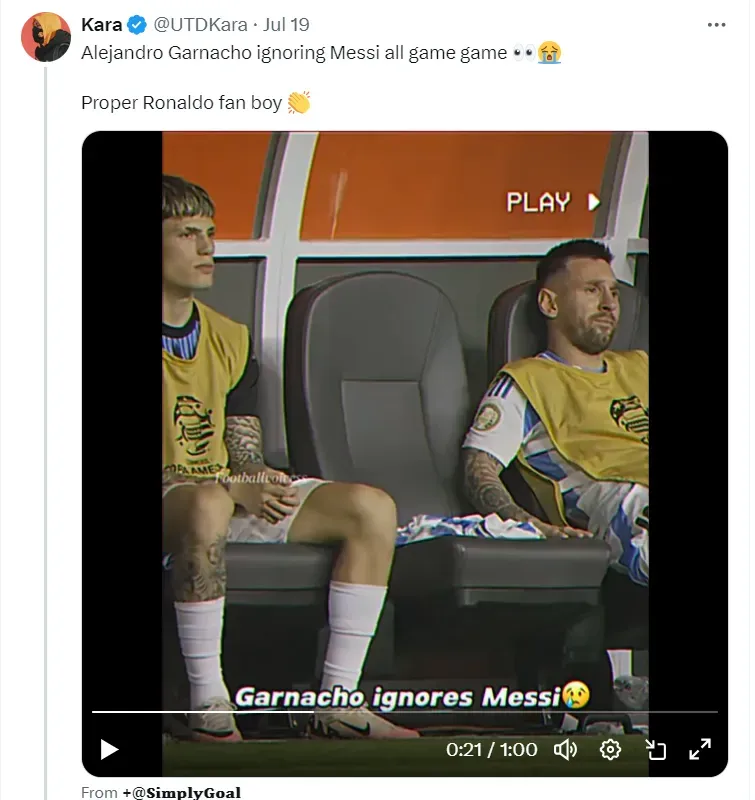Image resolution: width=755 pixels, height=800 pixels.
Task: Open Kara's profile picture avatar
Action: (45, 37)
